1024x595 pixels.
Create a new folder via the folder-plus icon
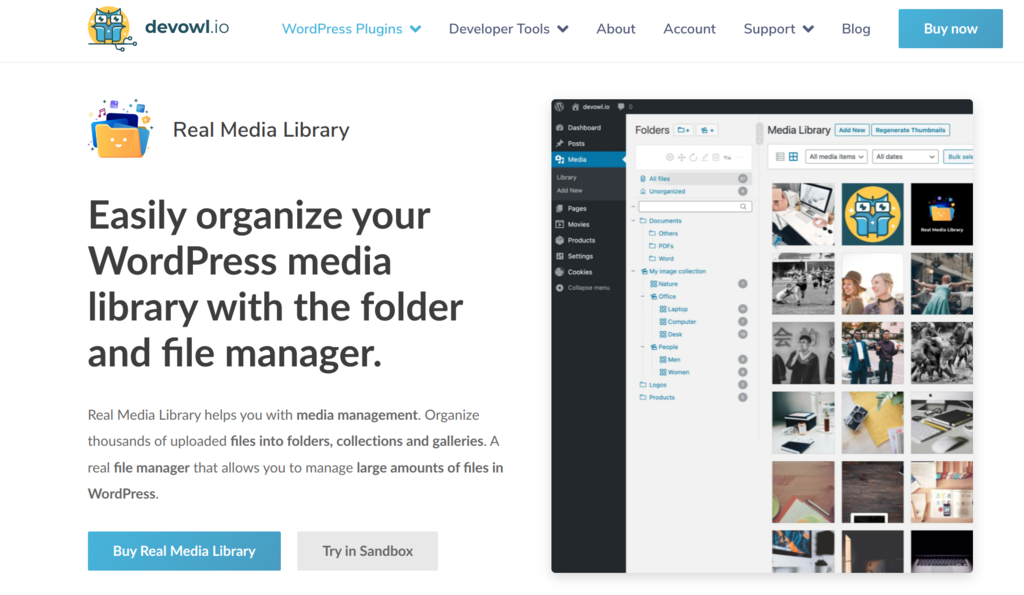(683, 130)
